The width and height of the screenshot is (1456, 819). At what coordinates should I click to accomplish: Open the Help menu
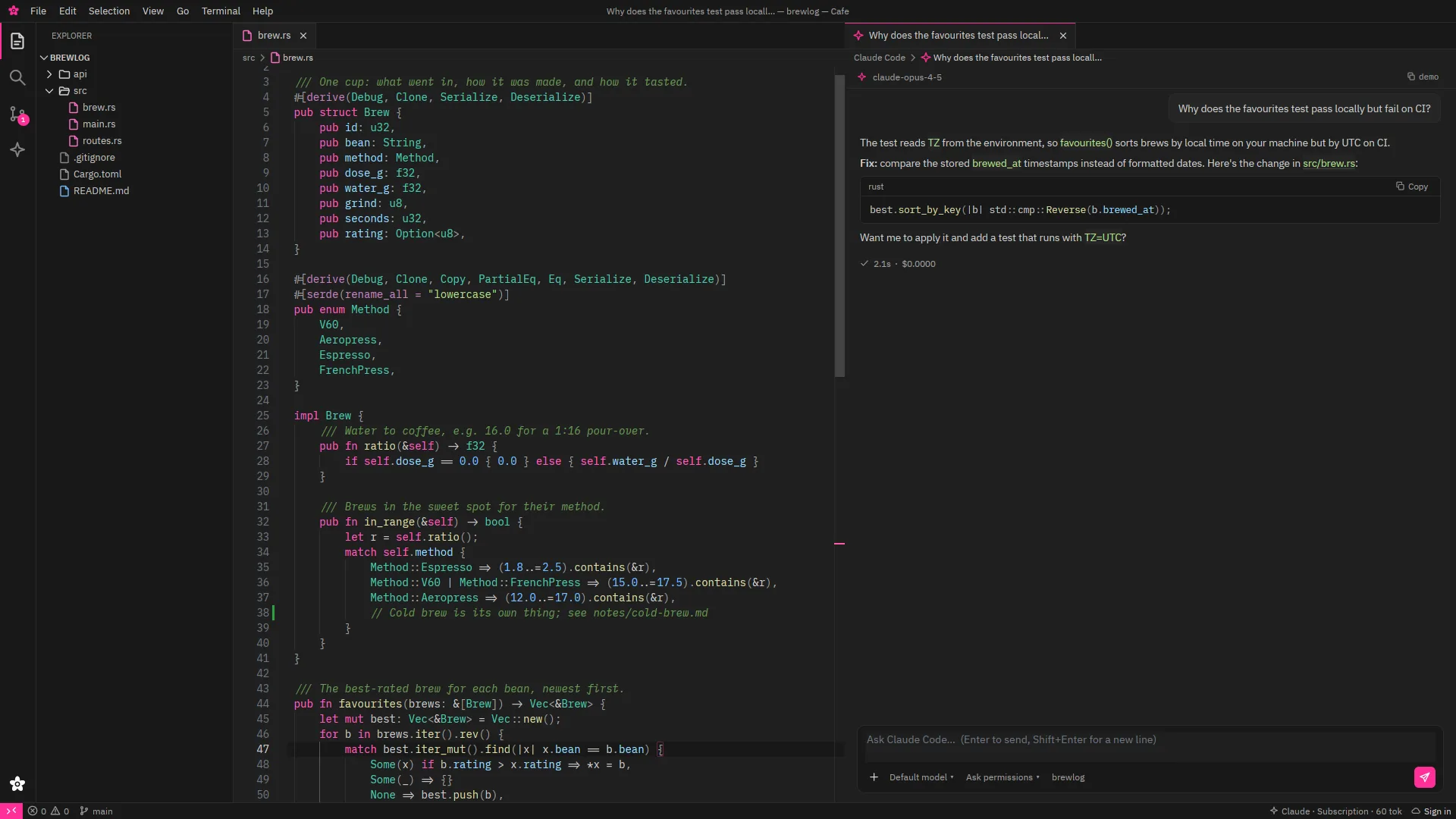[262, 11]
